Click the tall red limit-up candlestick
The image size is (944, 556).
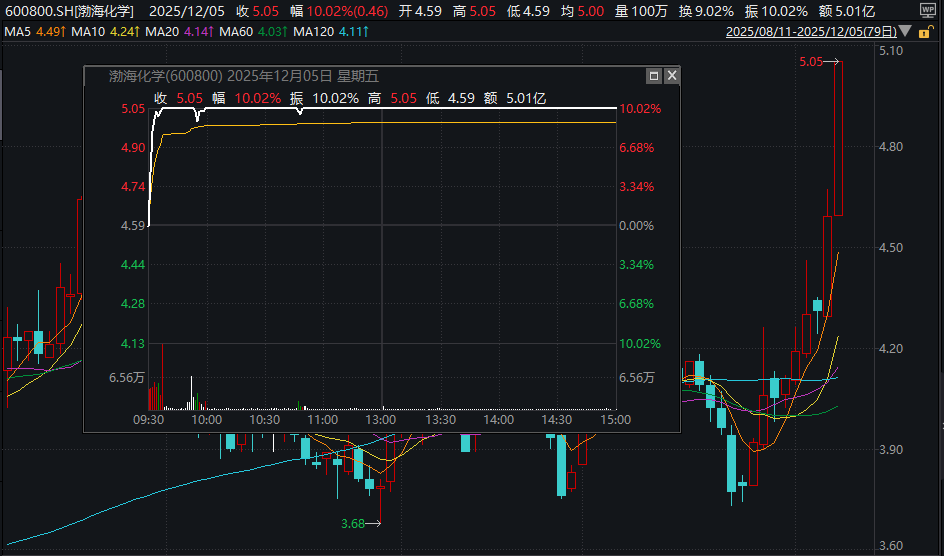point(839,138)
